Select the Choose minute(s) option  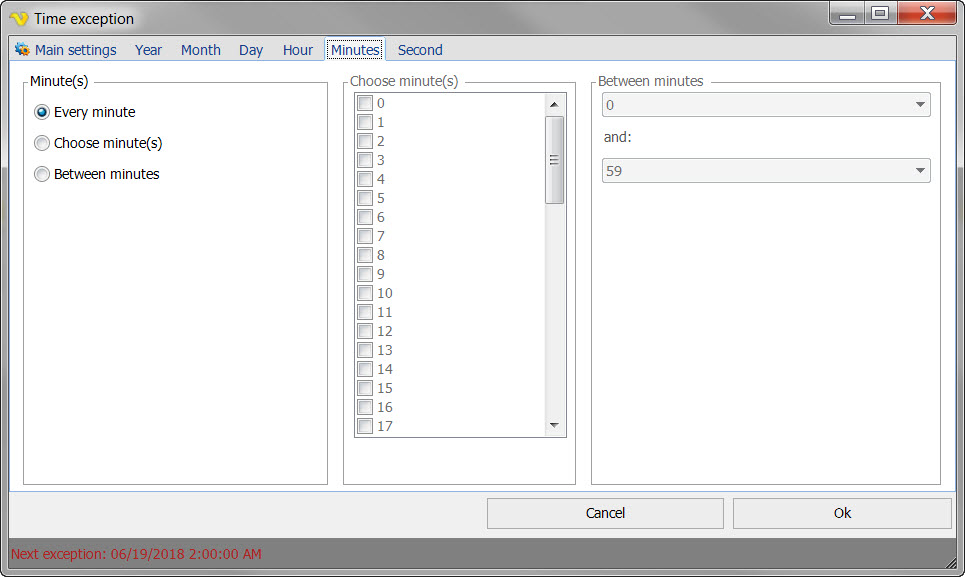pos(42,143)
